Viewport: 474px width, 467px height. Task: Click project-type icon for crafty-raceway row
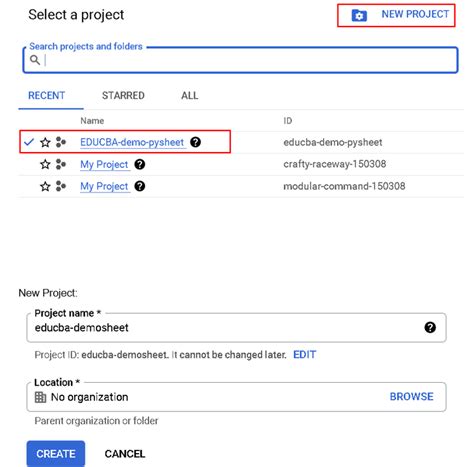click(x=61, y=164)
